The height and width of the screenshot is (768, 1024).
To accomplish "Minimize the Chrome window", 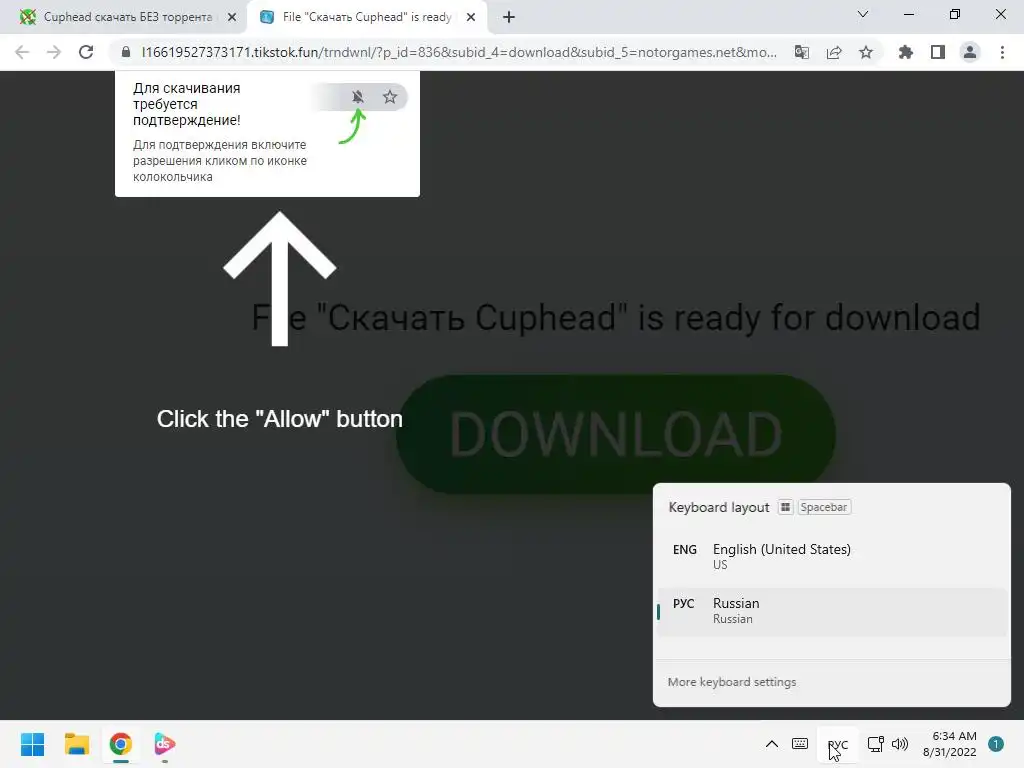I will pyautogui.click(x=909, y=14).
